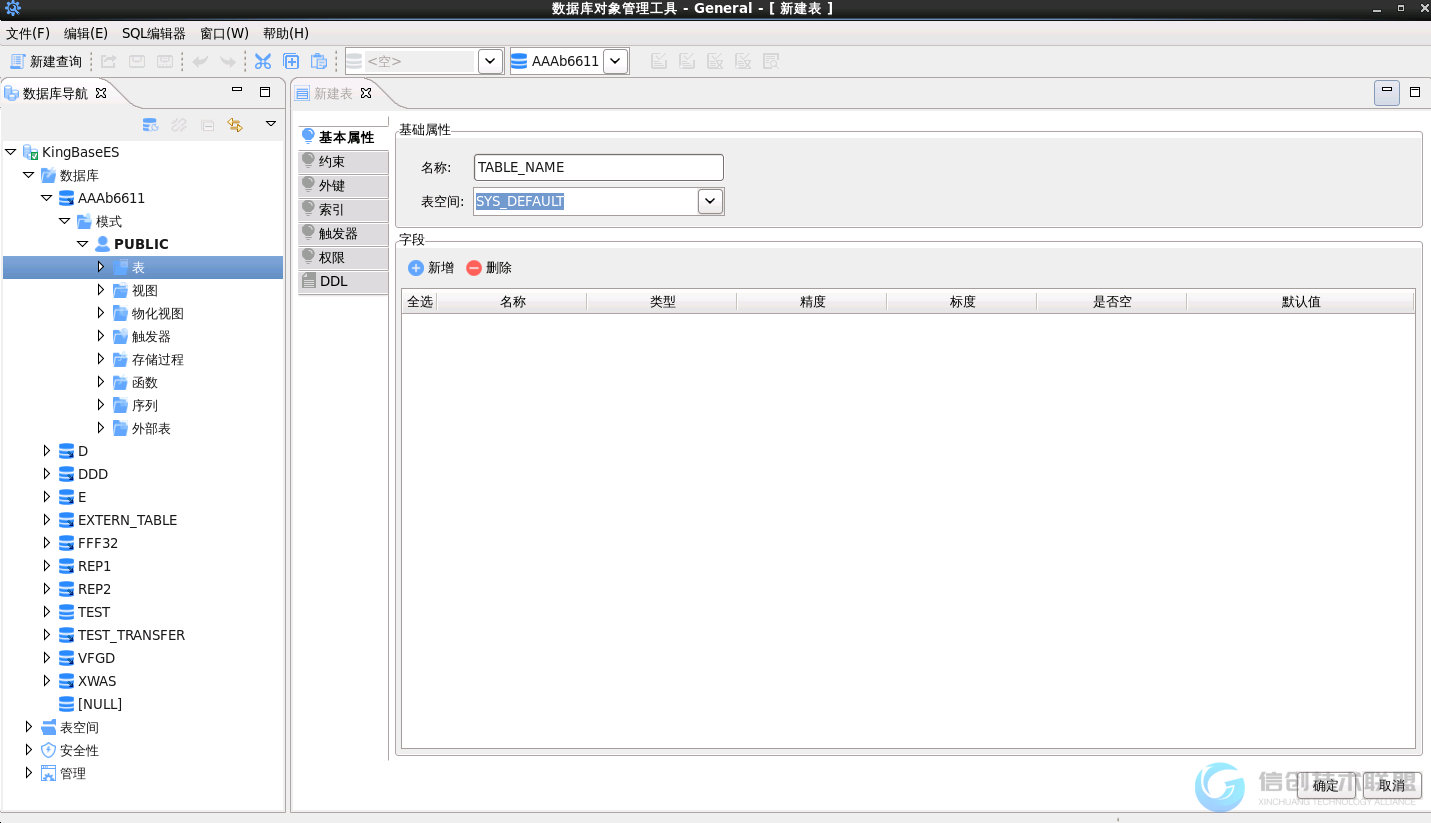Screen dimensions: 1431x823
Task: Open the 窗口(W) menu
Action: click(225, 33)
